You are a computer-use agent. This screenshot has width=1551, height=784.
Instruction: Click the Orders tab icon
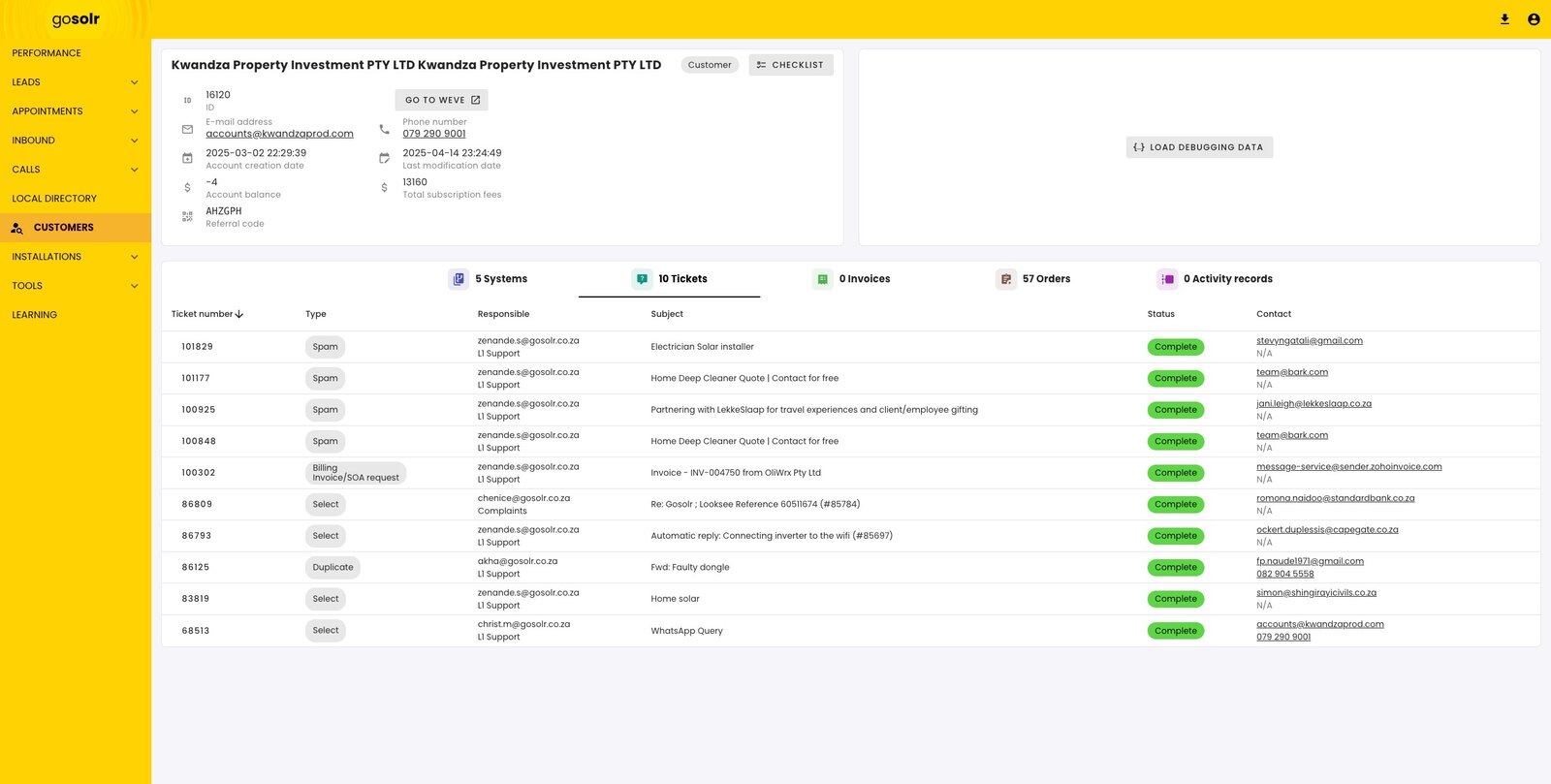click(1006, 279)
